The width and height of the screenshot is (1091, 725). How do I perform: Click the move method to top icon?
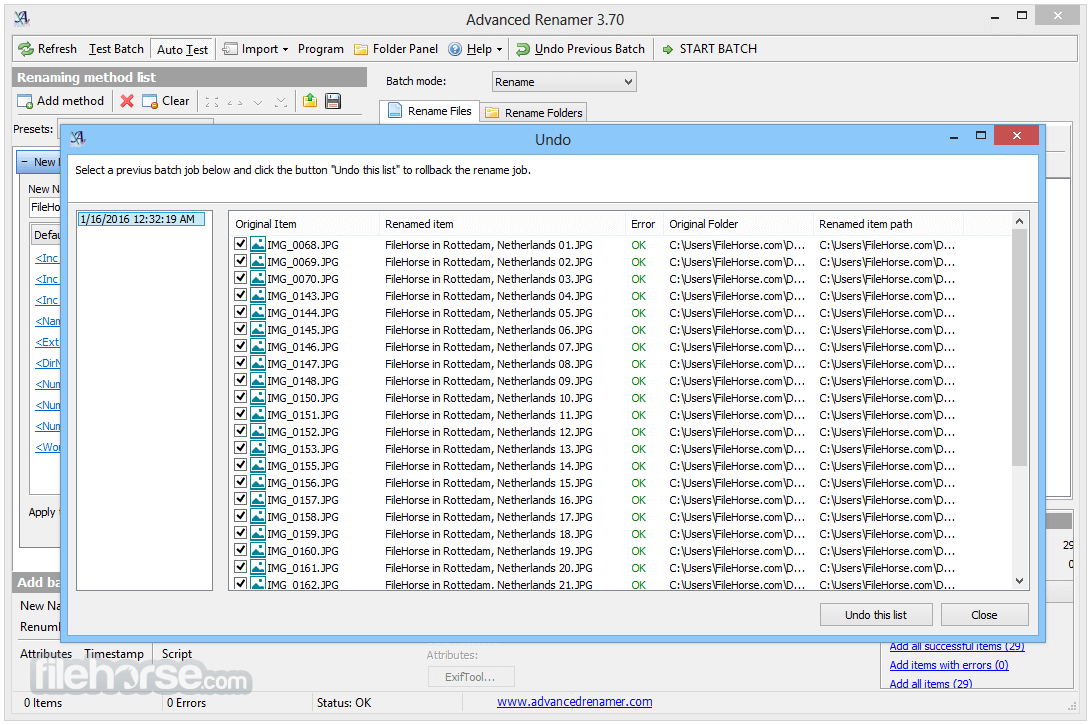pyautogui.click(x=212, y=102)
